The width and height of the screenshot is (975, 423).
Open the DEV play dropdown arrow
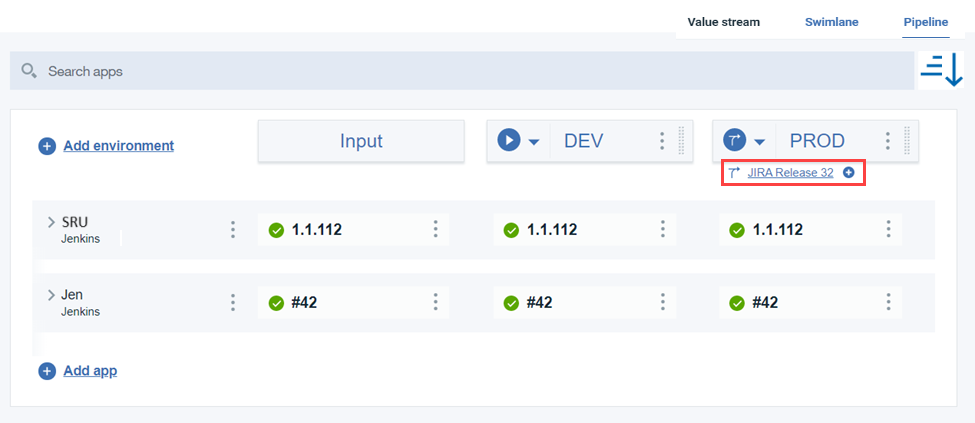534,142
